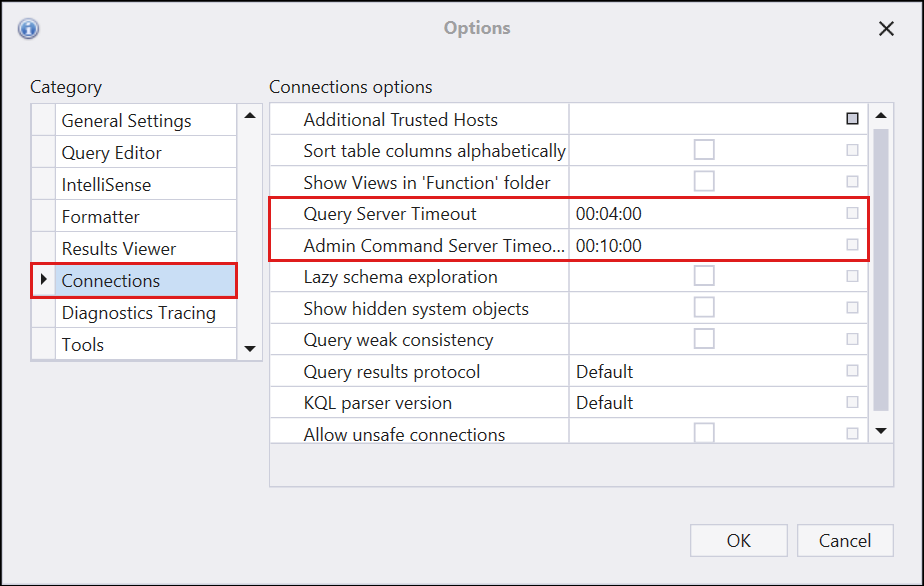Enable Lazy schema exploration checkbox
Image resolution: width=924 pixels, height=586 pixels.
(x=704, y=276)
